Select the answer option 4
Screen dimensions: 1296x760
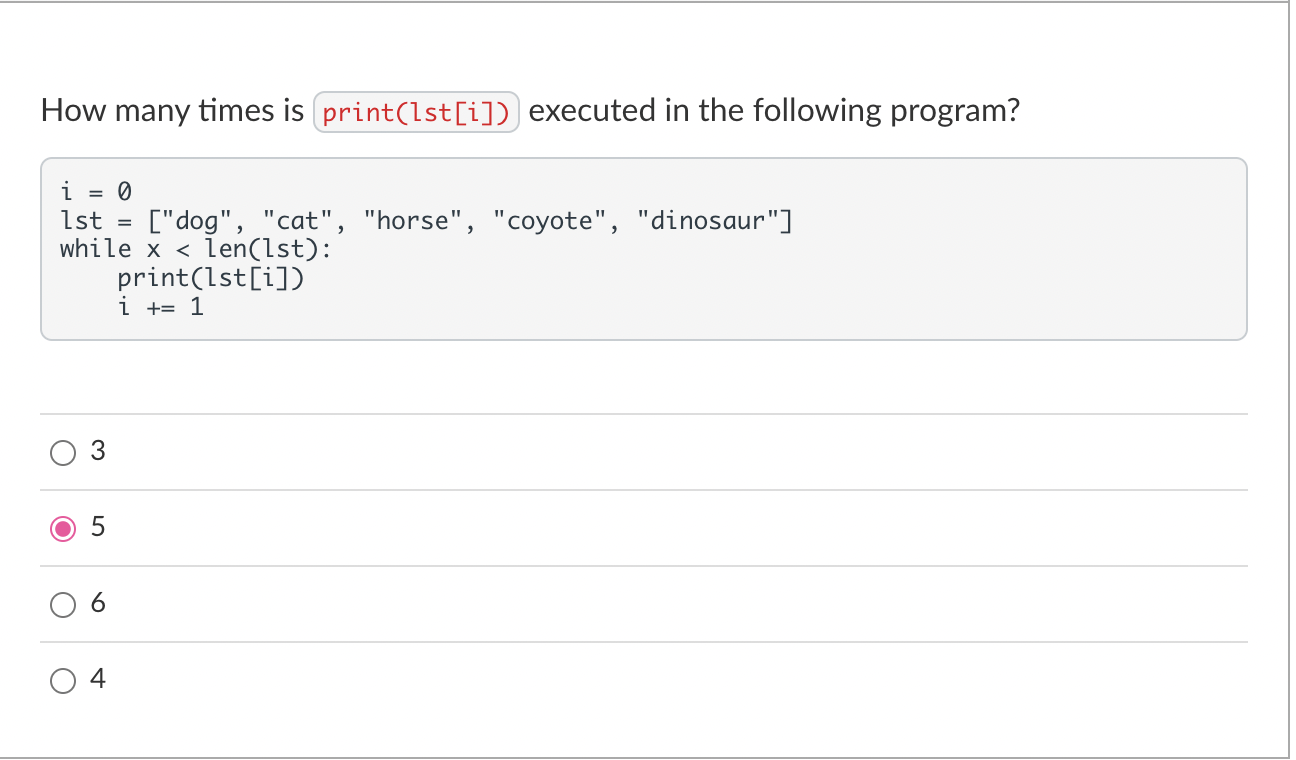coord(62,681)
